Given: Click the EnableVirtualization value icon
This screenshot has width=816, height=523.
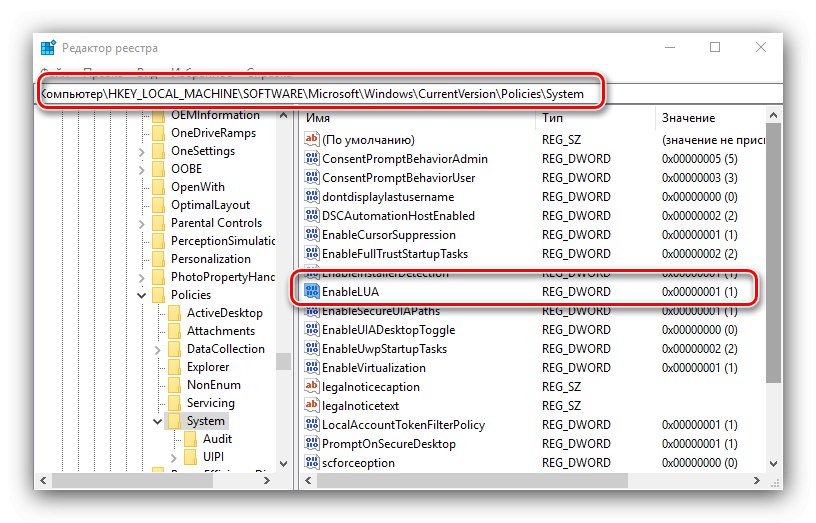Looking at the screenshot, I should 312,367.
